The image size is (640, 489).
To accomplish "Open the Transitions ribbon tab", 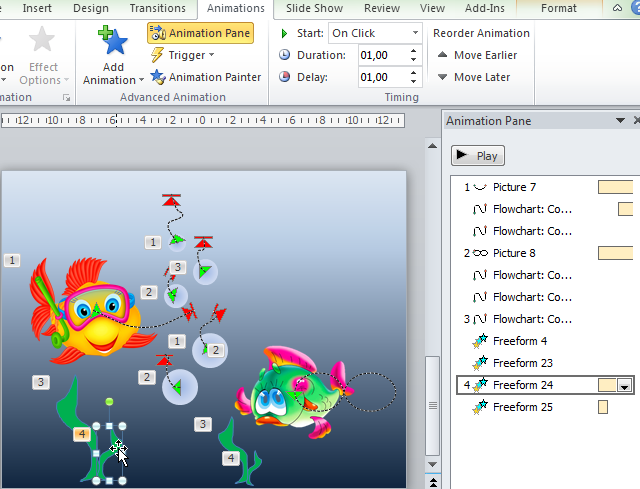I will (157, 9).
